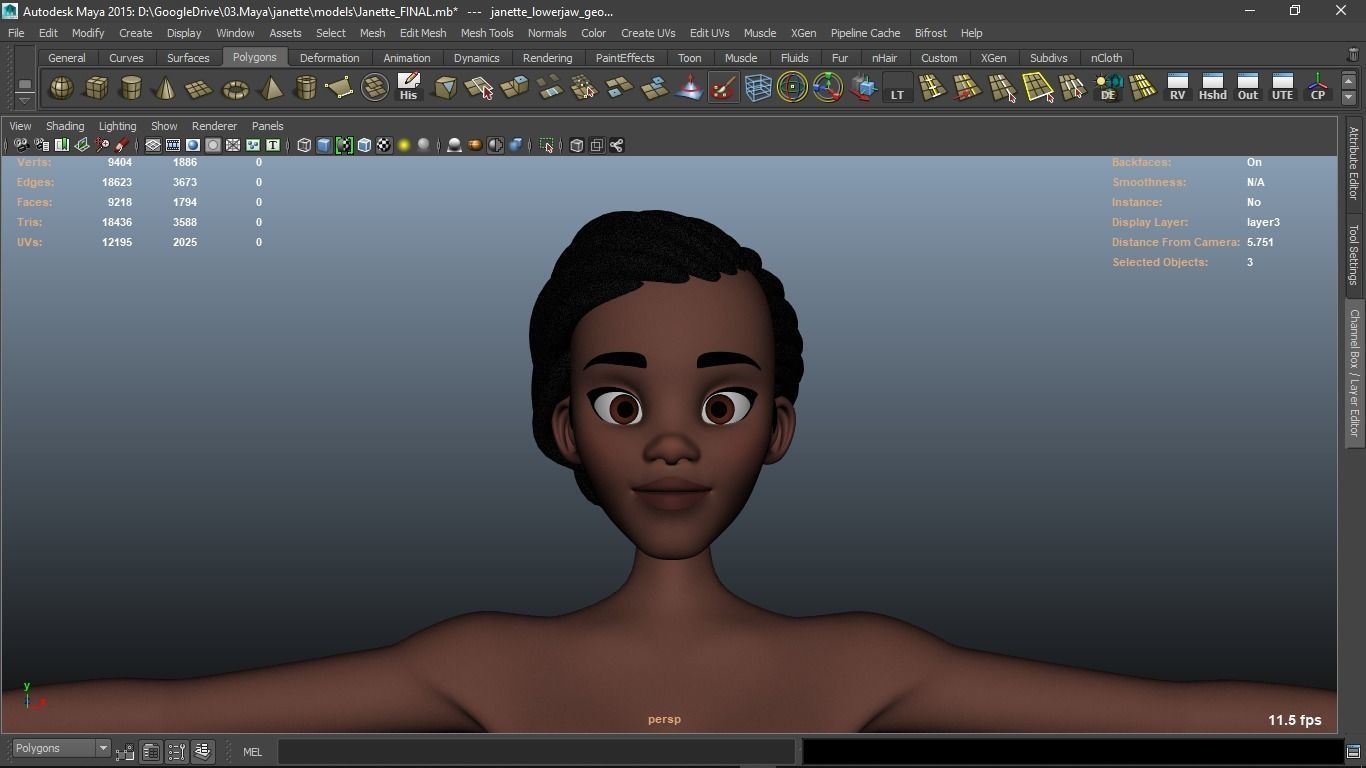Switch to the Custom shelf tab
This screenshot has width=1366, height=768.
click(939, 58)
